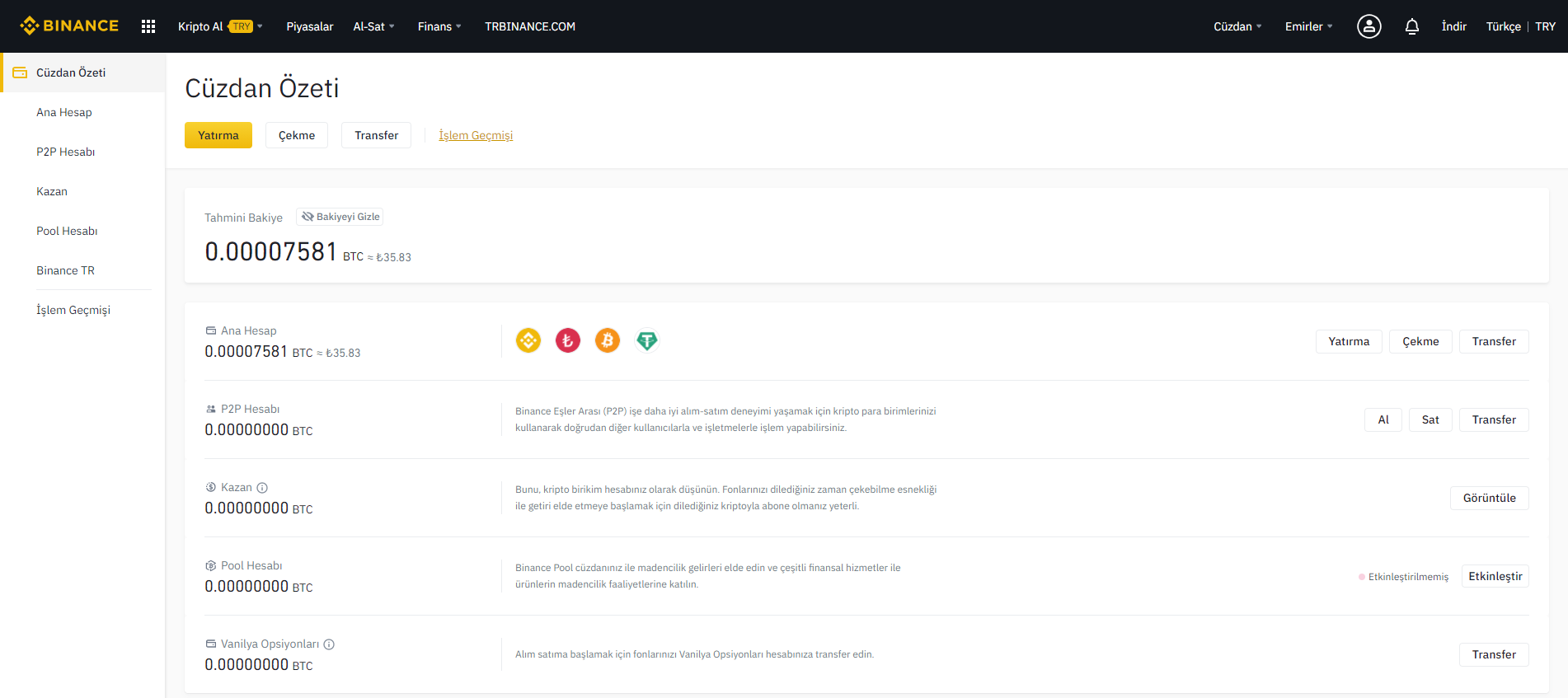Click the Cüzdan Özeti page heading
The image size is (1568, 698).
click(262, 88)
